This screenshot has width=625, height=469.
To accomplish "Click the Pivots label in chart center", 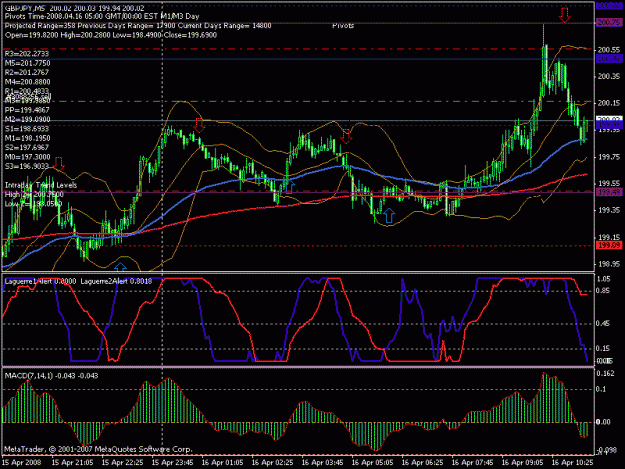I will [x=343, y=26].
